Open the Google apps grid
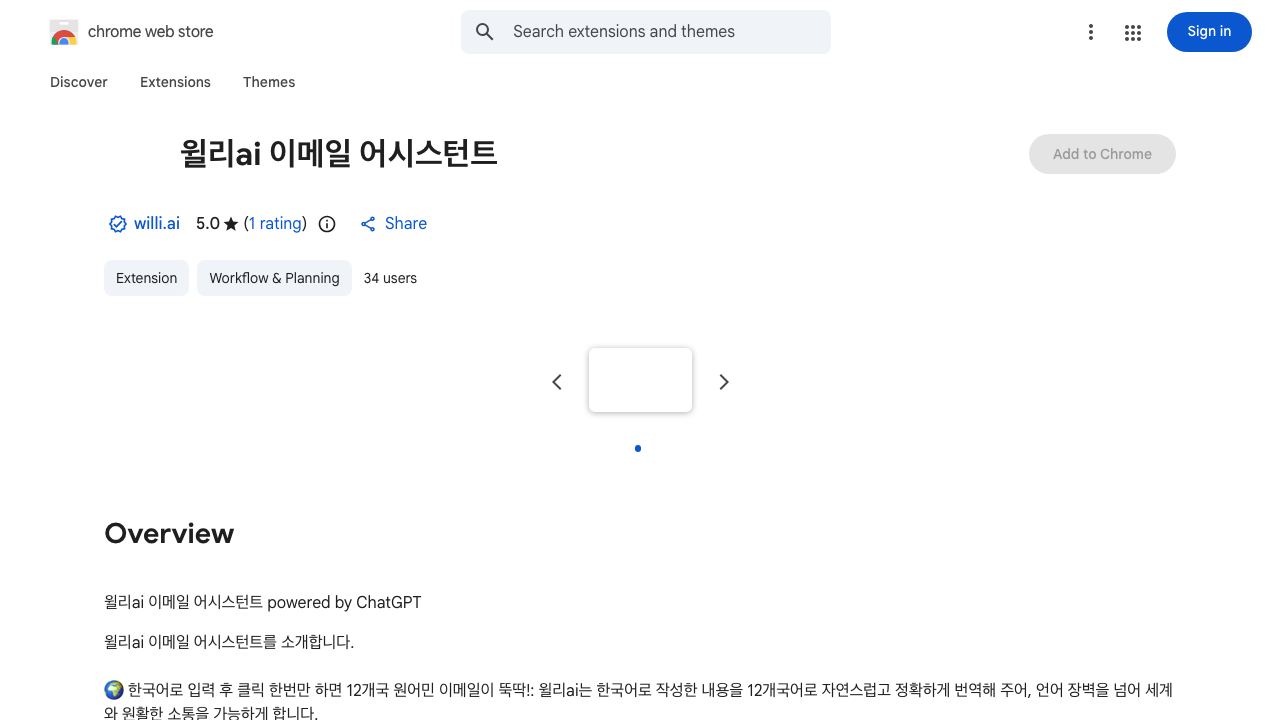 tap(1133, 32)
